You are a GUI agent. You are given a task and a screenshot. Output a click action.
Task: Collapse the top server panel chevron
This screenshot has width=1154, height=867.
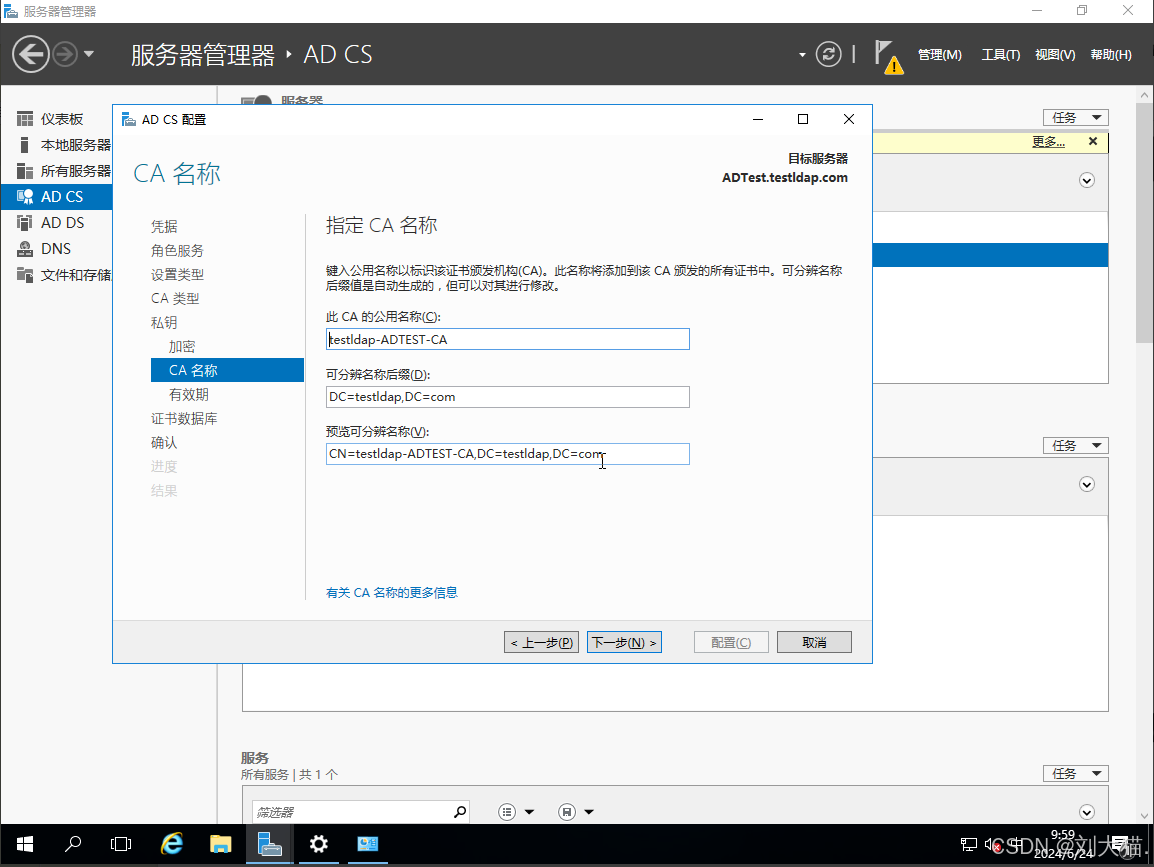point(1086,180)
